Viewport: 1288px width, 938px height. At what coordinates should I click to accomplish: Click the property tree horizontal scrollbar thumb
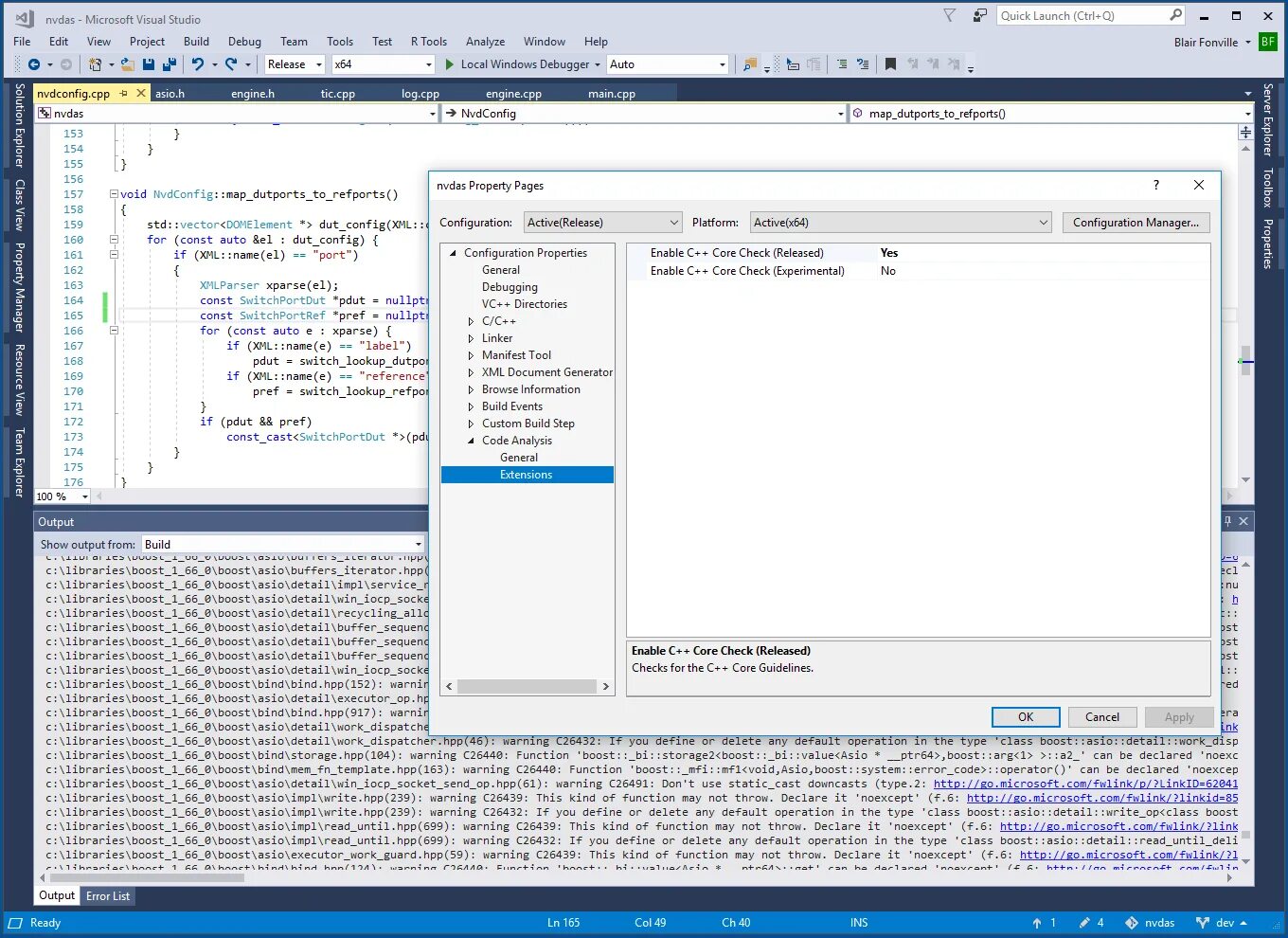click(528, 686)
